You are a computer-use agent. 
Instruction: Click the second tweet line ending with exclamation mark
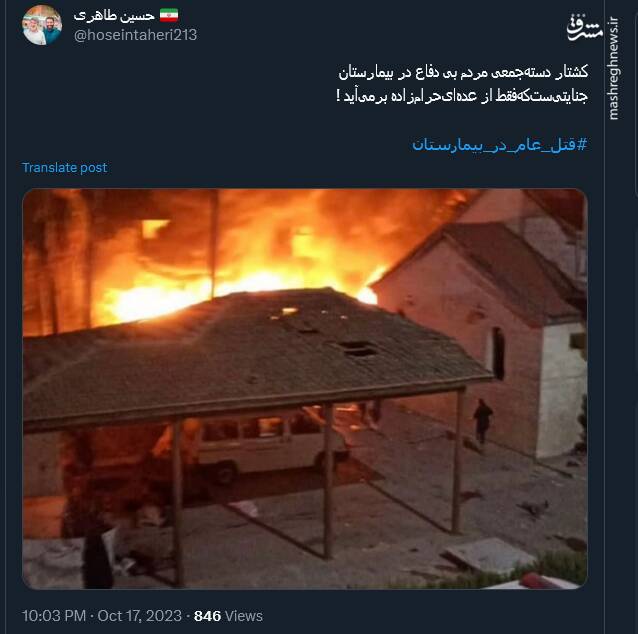coord(462,96)
